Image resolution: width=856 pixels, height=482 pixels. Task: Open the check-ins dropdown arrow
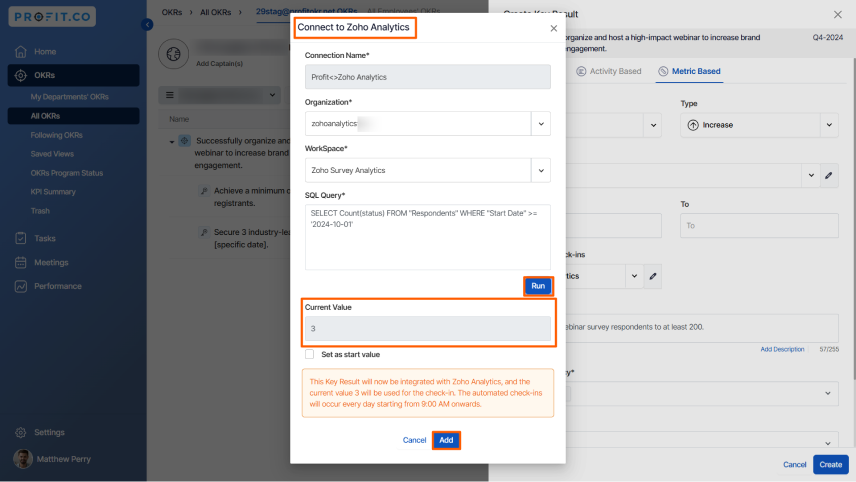tap(634, 276)
